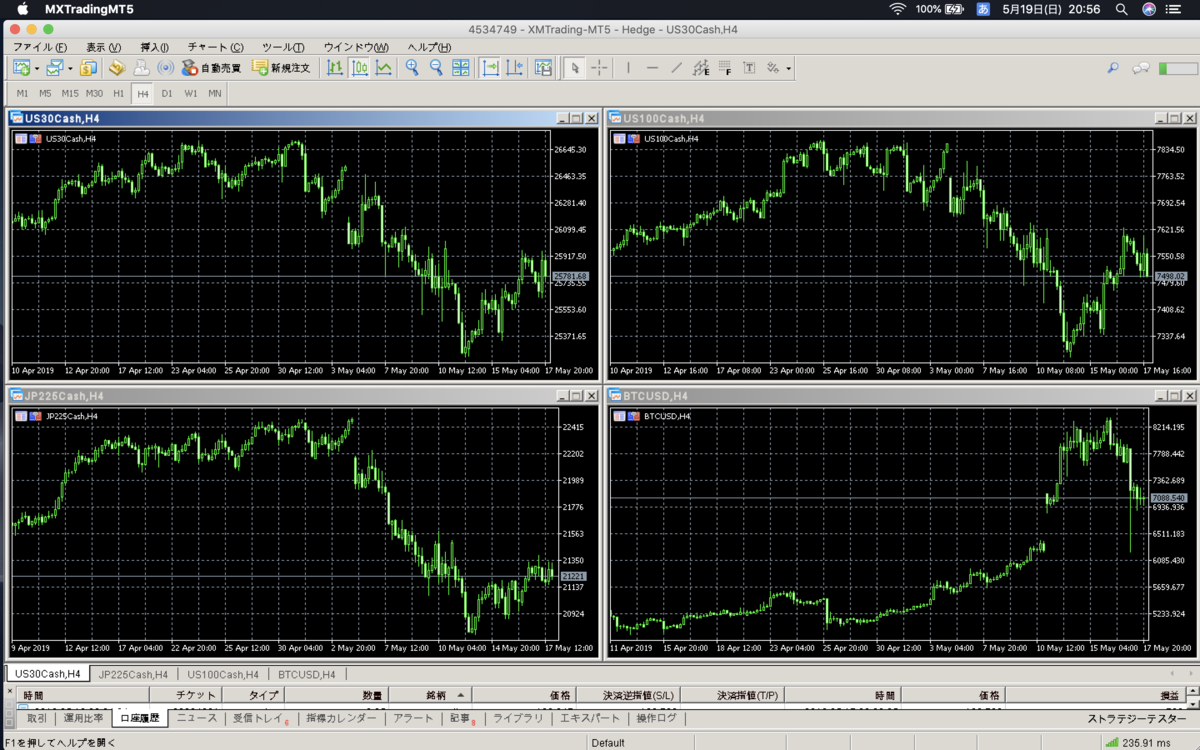The width and height of the screenshot is (1200, 750).
Task: Switch chart to candlestick mode
Action: pos(359,68)
